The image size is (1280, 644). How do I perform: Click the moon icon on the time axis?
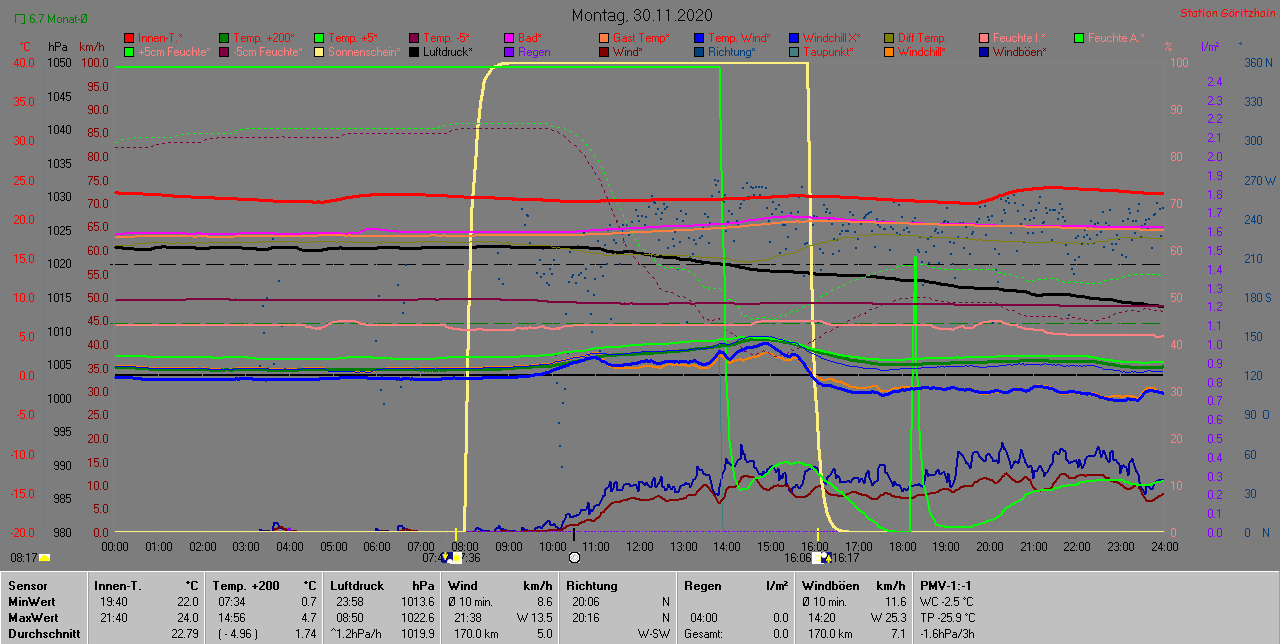(574, 558)
